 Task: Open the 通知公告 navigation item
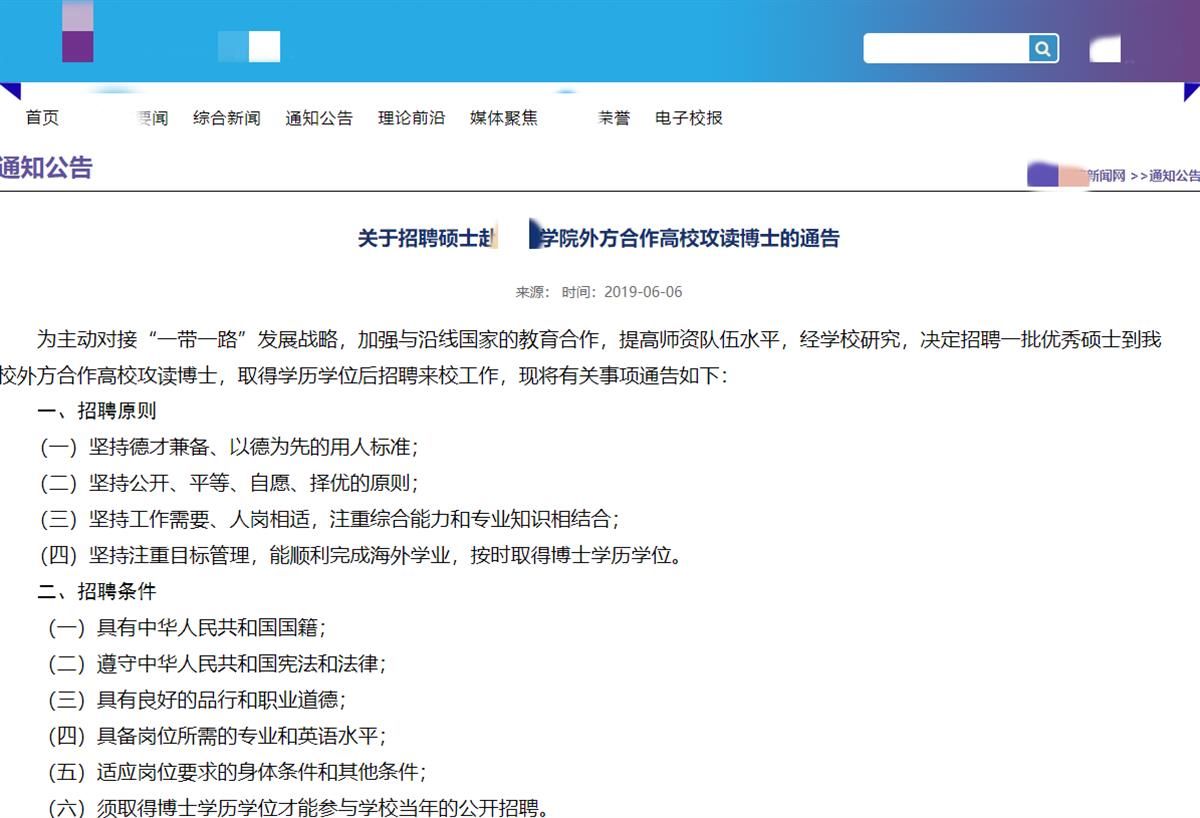click(x=319, y=118)
